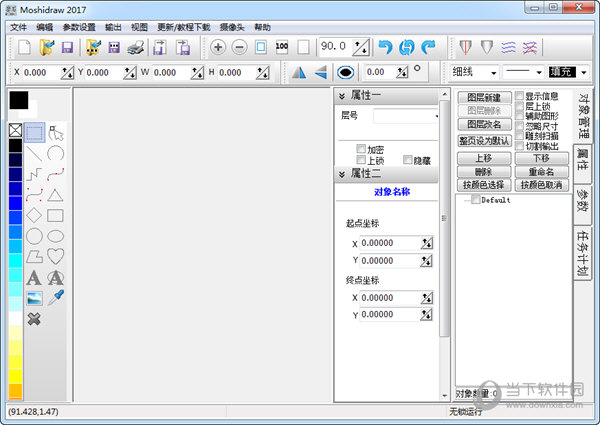
Task: Check the Default layer checkbox
Action: point(475,200)
